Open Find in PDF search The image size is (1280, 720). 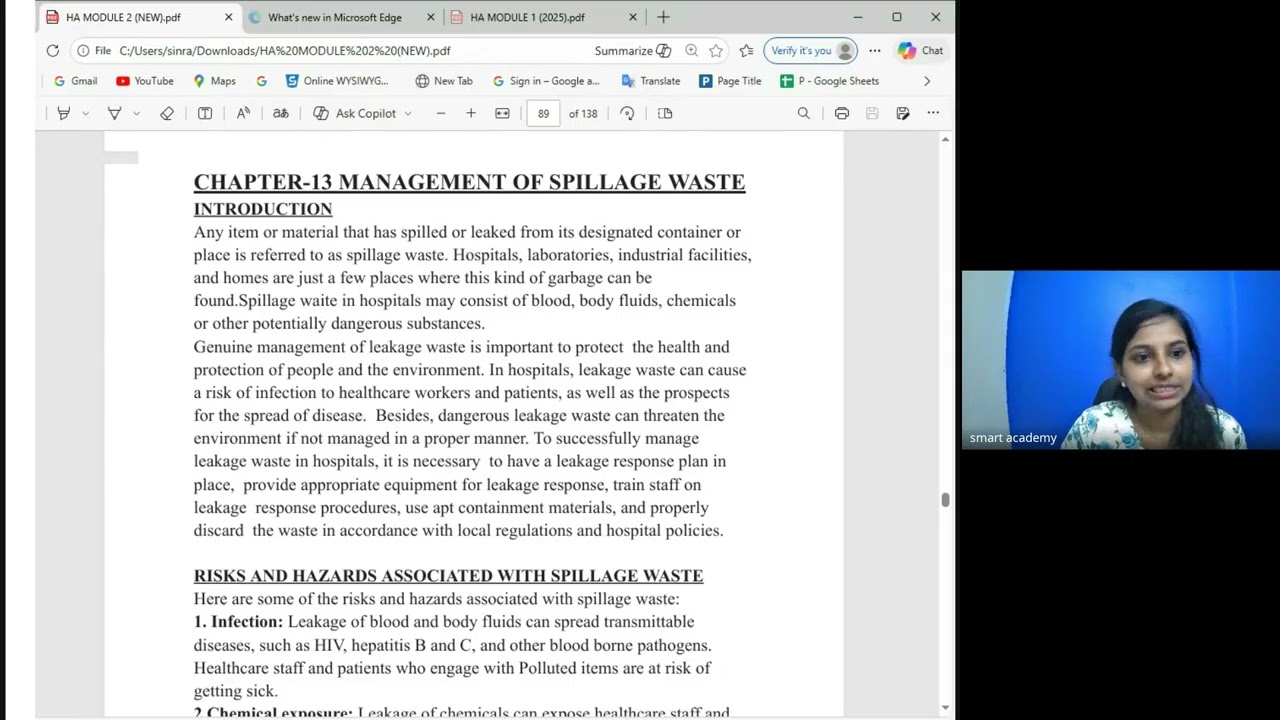(803, 113)
